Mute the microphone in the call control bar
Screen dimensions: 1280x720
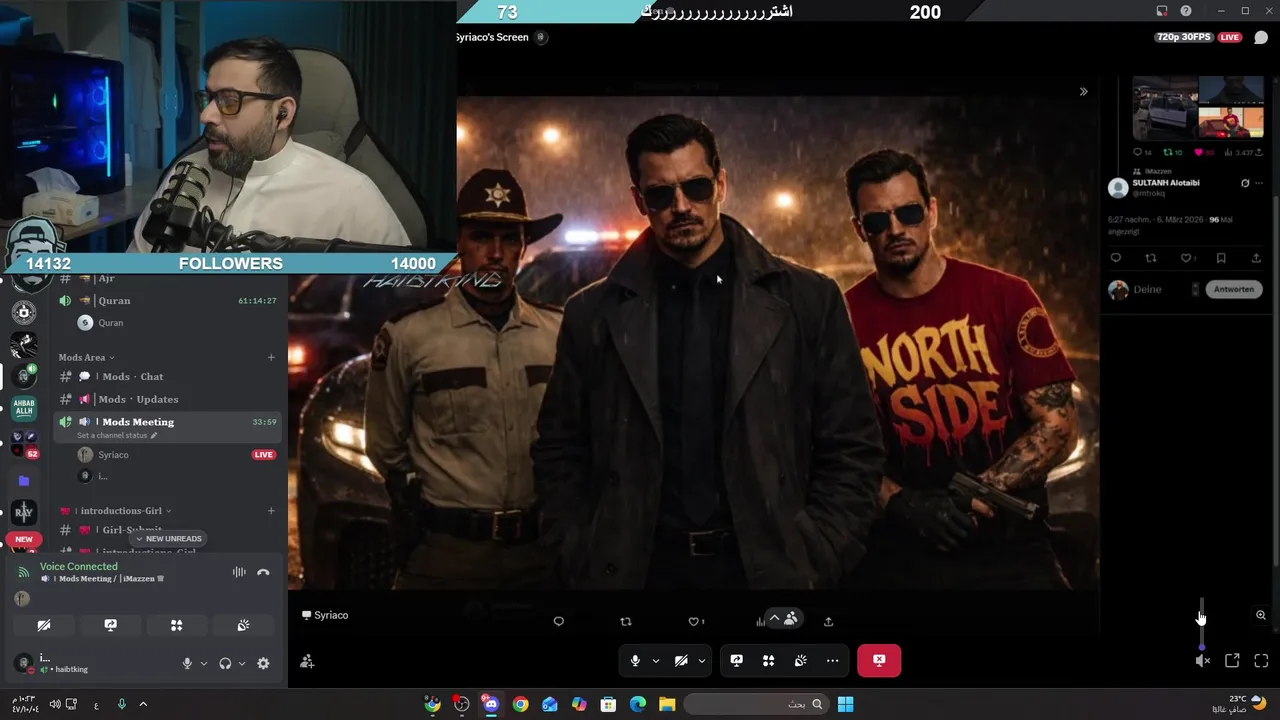tap(635, 660)
